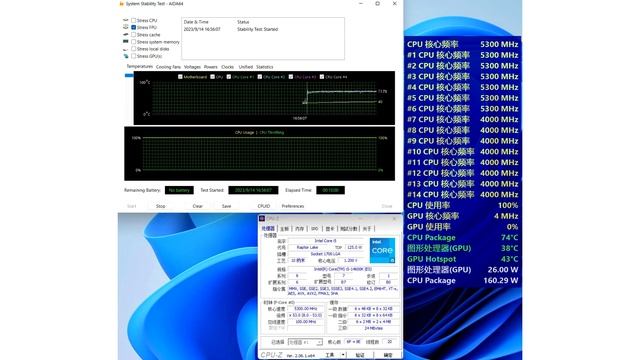The height and width of the screenshot is (360, 640).
Task: Open the 测试分数 tab in CPU-Z
Action: [x=349, y=229]
